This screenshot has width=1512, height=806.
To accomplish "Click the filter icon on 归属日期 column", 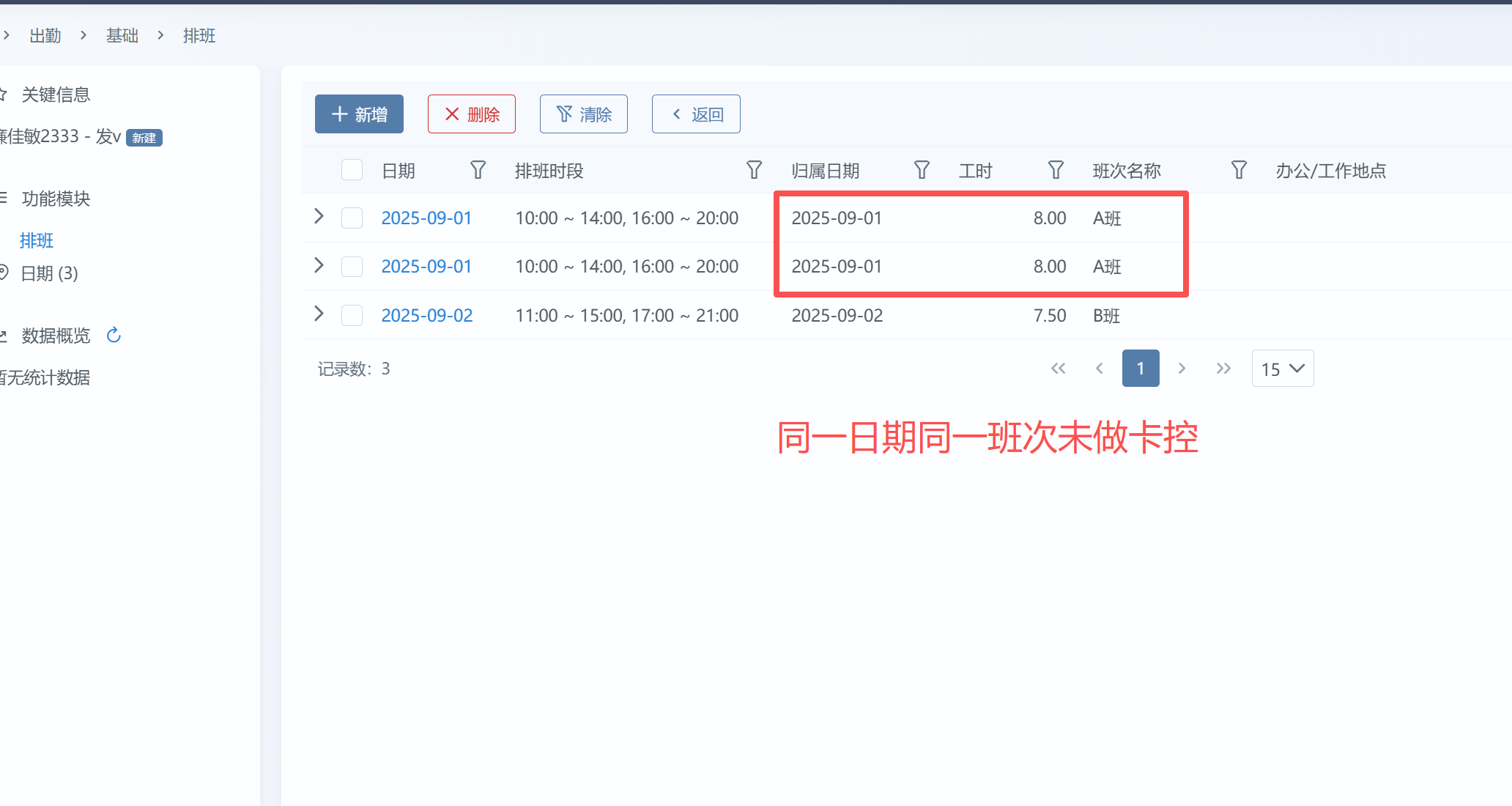I will pos(922,171).
